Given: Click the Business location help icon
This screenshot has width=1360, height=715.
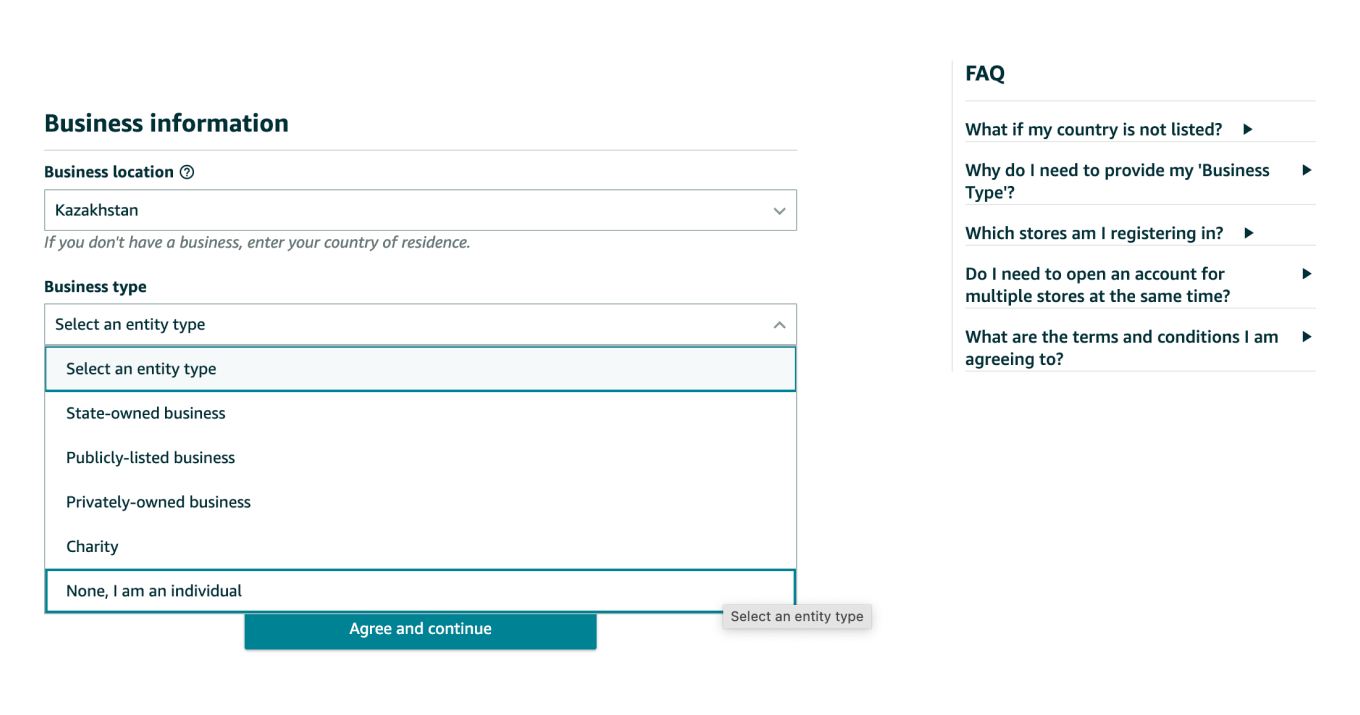Looking at the screenshot, I should pos(187,172).
